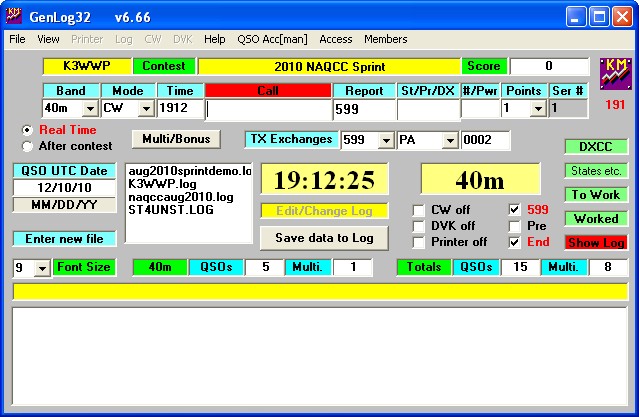Select the After contest radio button

click(27, 145)
